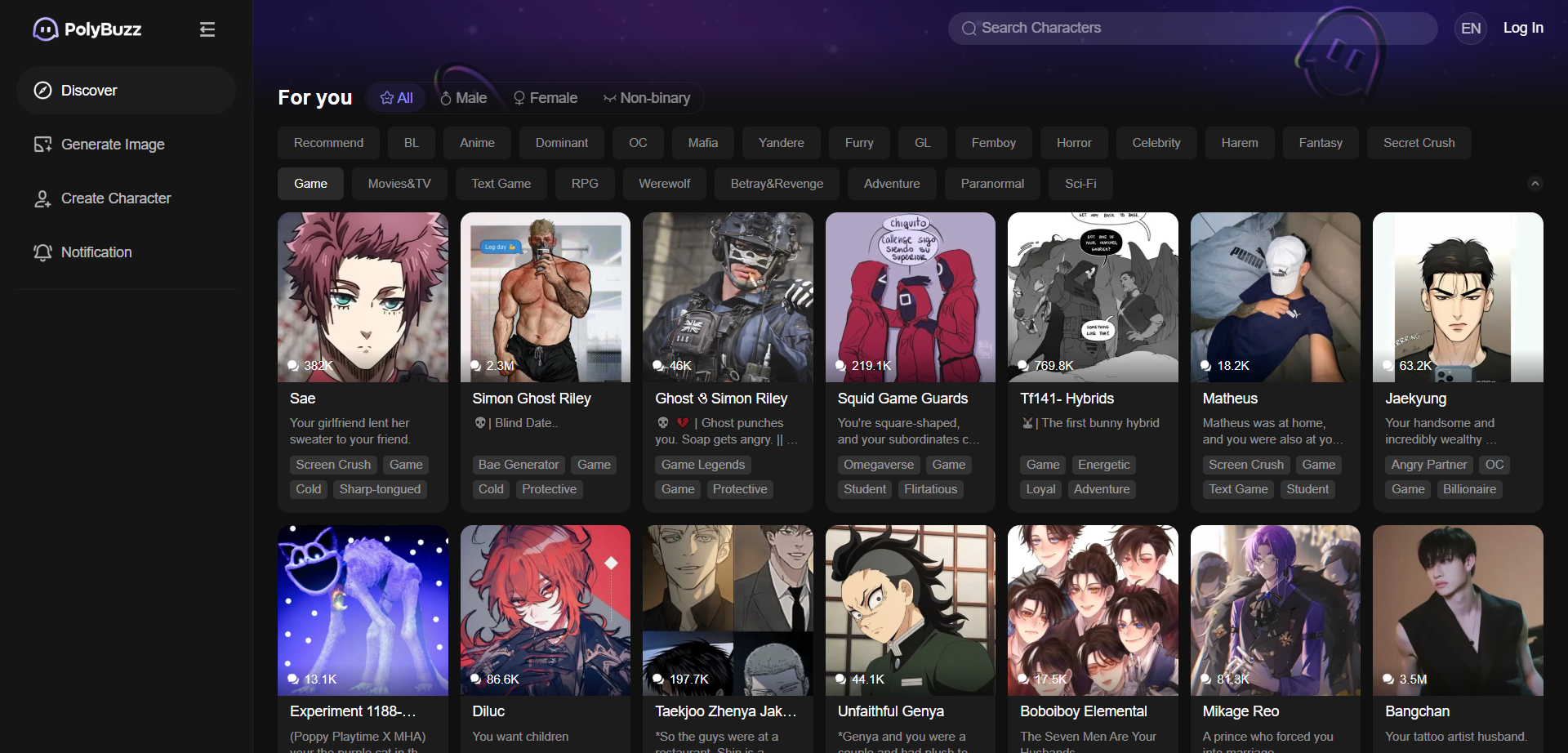Select the Yandere category tab
Screen dimensions: 1568x753
pyautogui.click(x=782, y=143)
